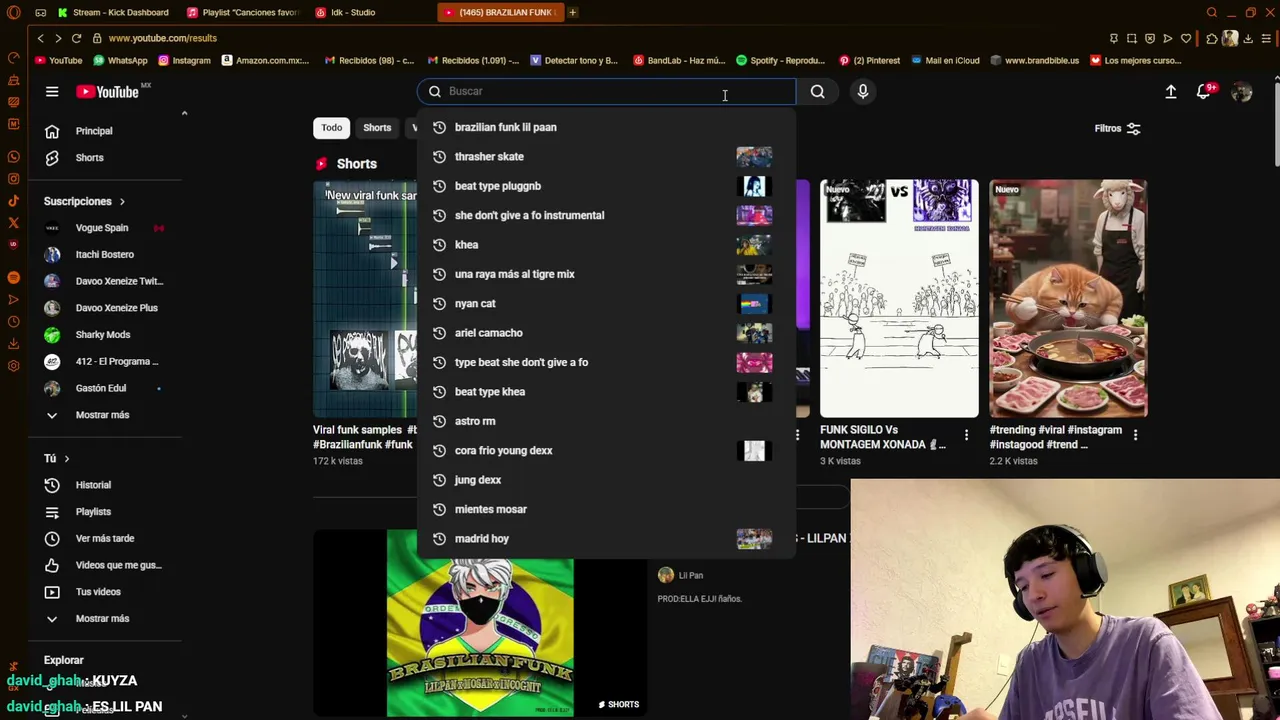Go back with the browser back arrow

(x=40, y=38)
